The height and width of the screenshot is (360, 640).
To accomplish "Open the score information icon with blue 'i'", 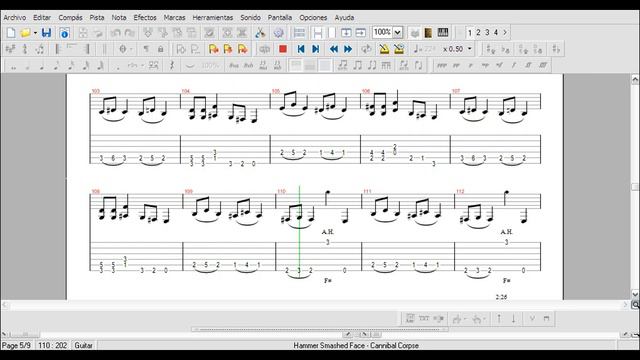I will [64, 33].
